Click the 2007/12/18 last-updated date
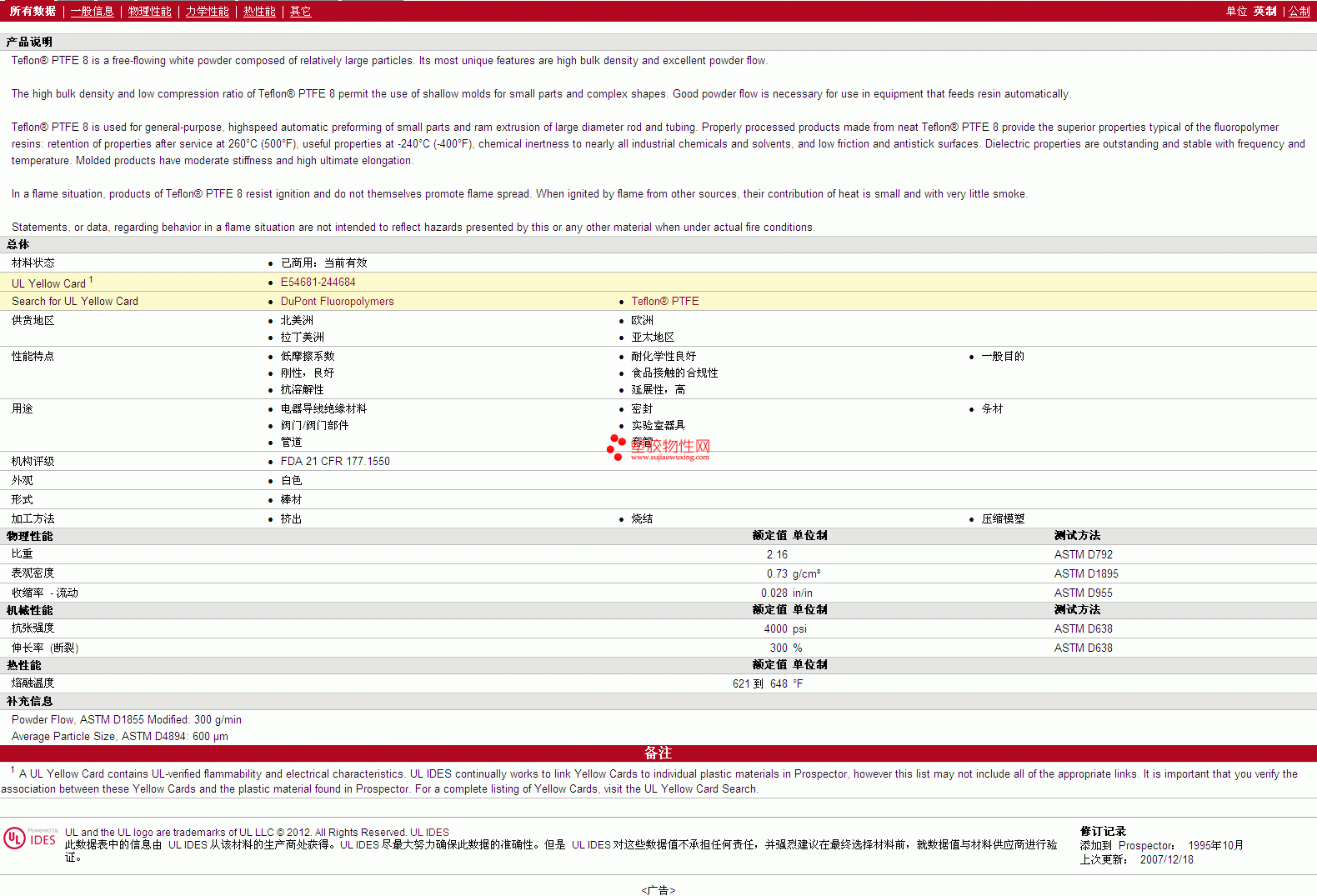1317x896 pixels. 1166,860
